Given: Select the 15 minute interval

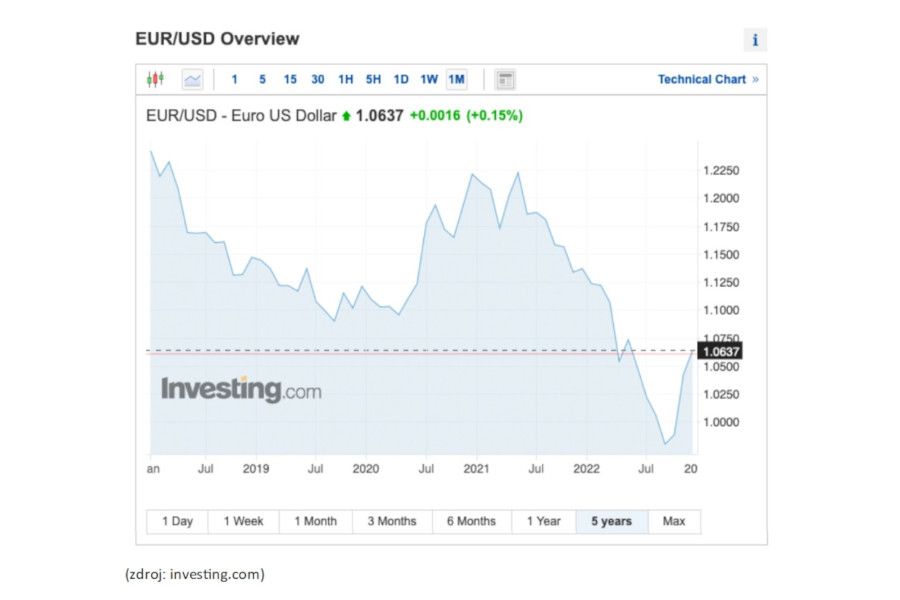Looking at the screenshot, I should coord(290,78).
